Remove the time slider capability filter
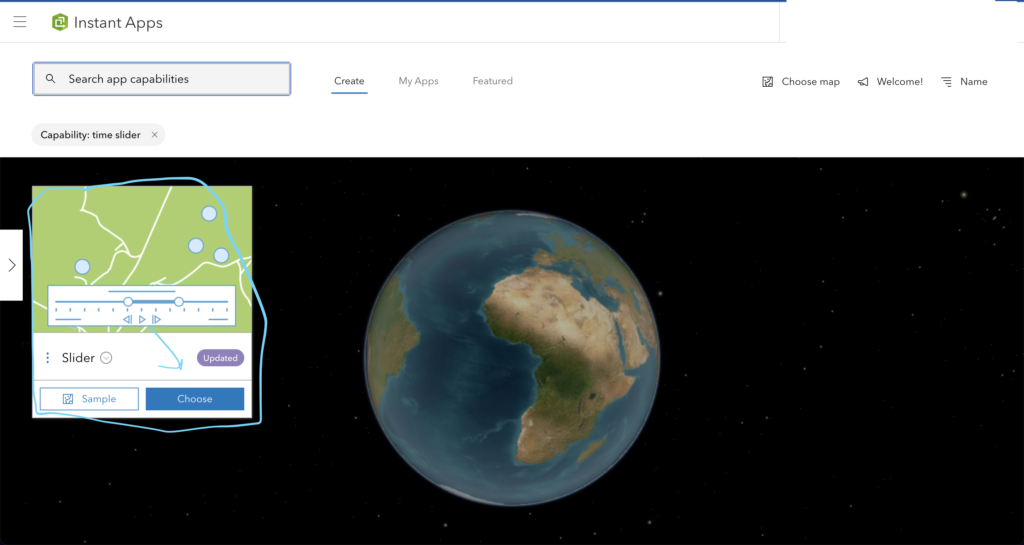1024x545 pixels. (155, 135)
